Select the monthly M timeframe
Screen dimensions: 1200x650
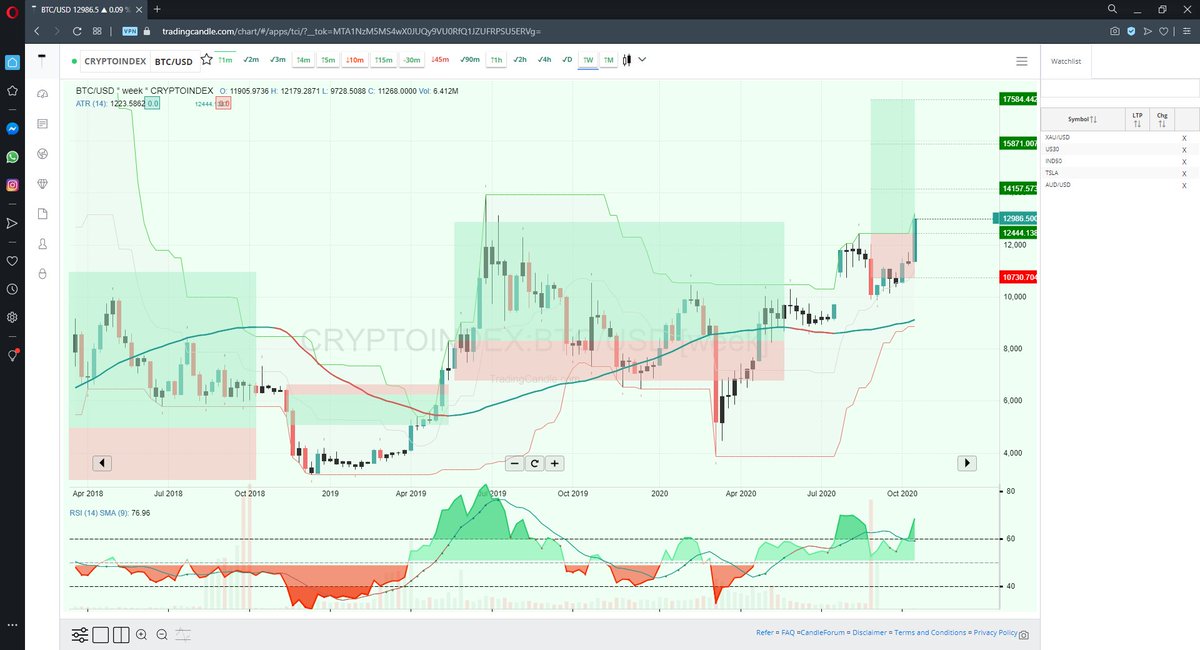tap(608, 60)
